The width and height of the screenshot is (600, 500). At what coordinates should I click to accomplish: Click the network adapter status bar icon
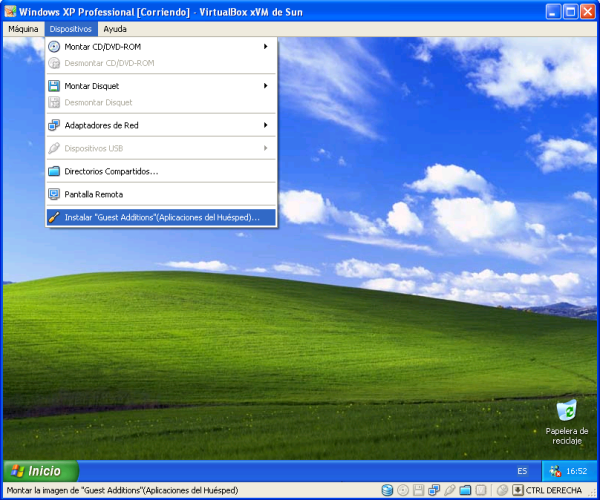coord(434,490)
